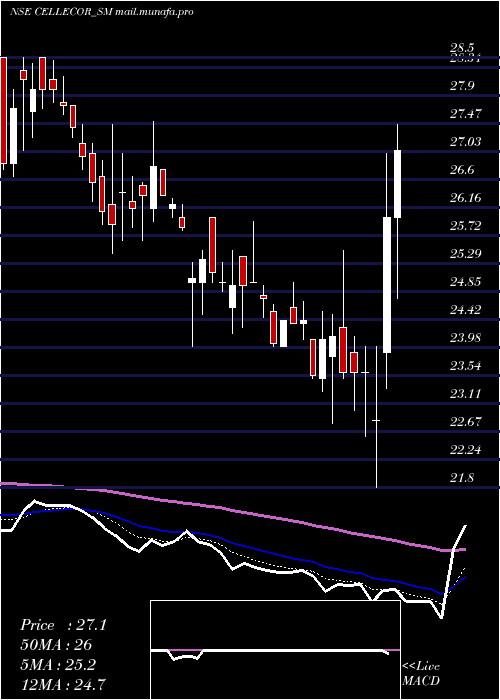The width and height of the screenshot is (500, 700).
Task: Click the 27.9 price axis label
Action: coord(461,86)
